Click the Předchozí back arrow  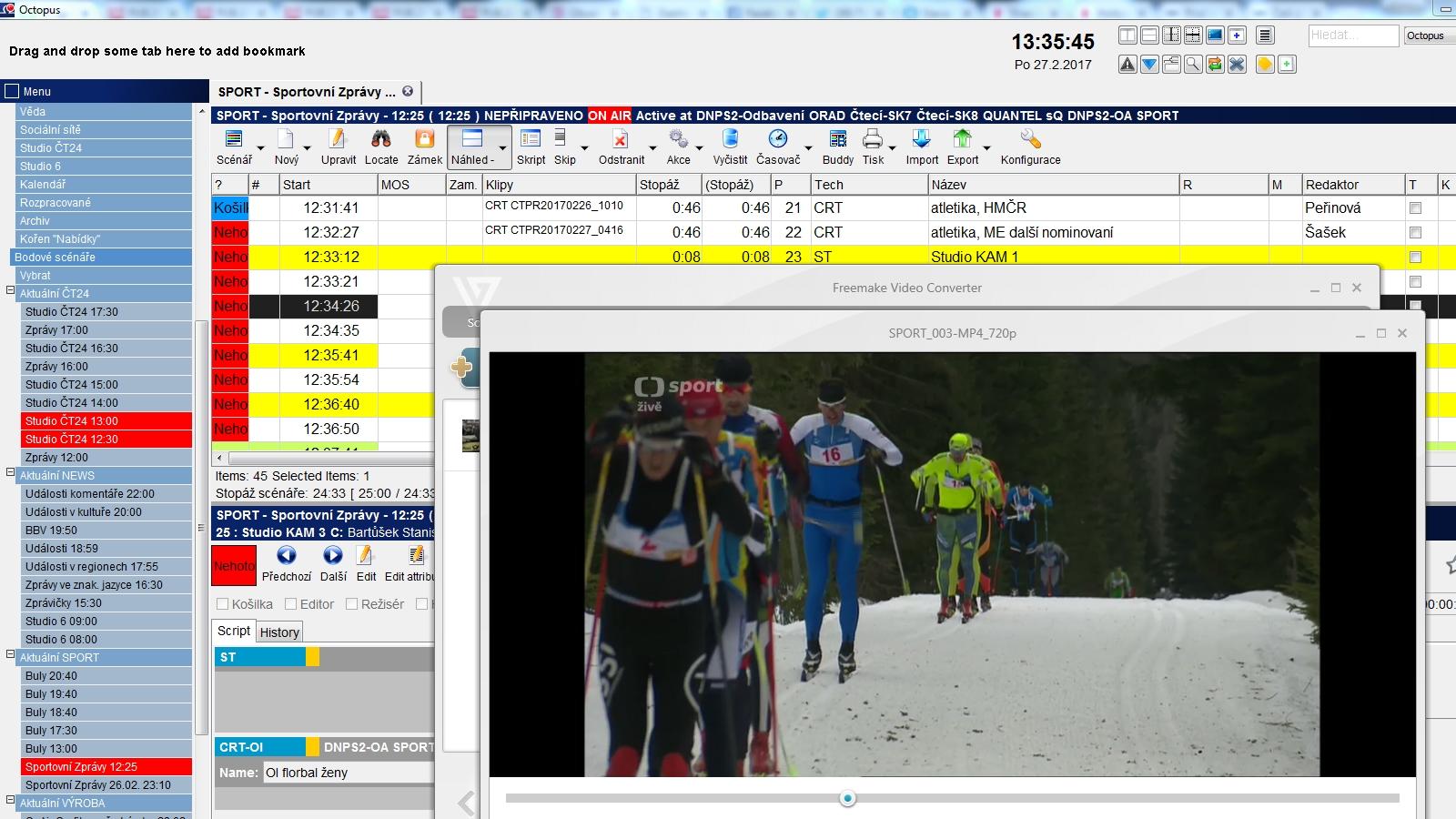(x=286, y=555)
